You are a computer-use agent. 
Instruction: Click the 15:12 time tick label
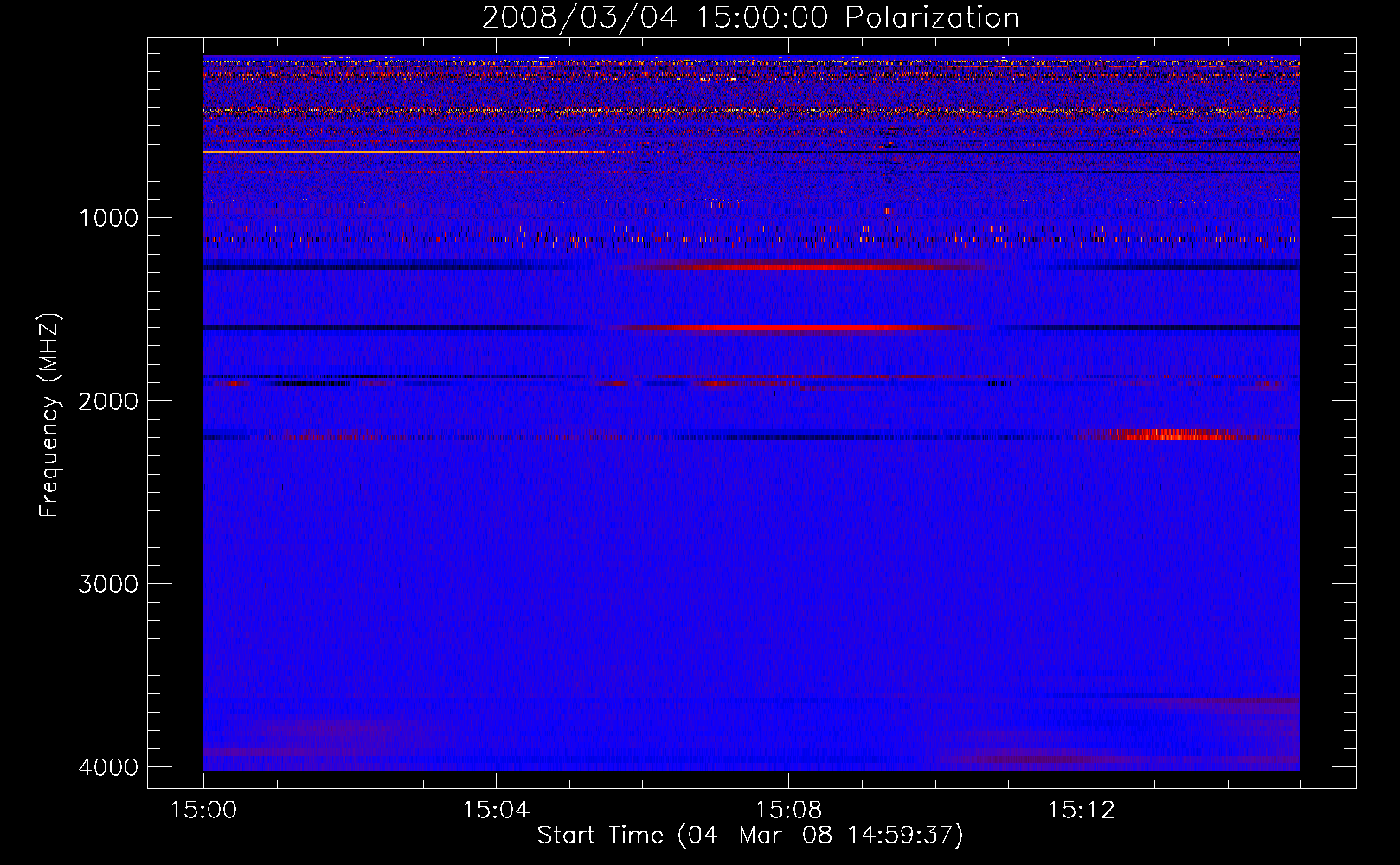click(1081, 810)
